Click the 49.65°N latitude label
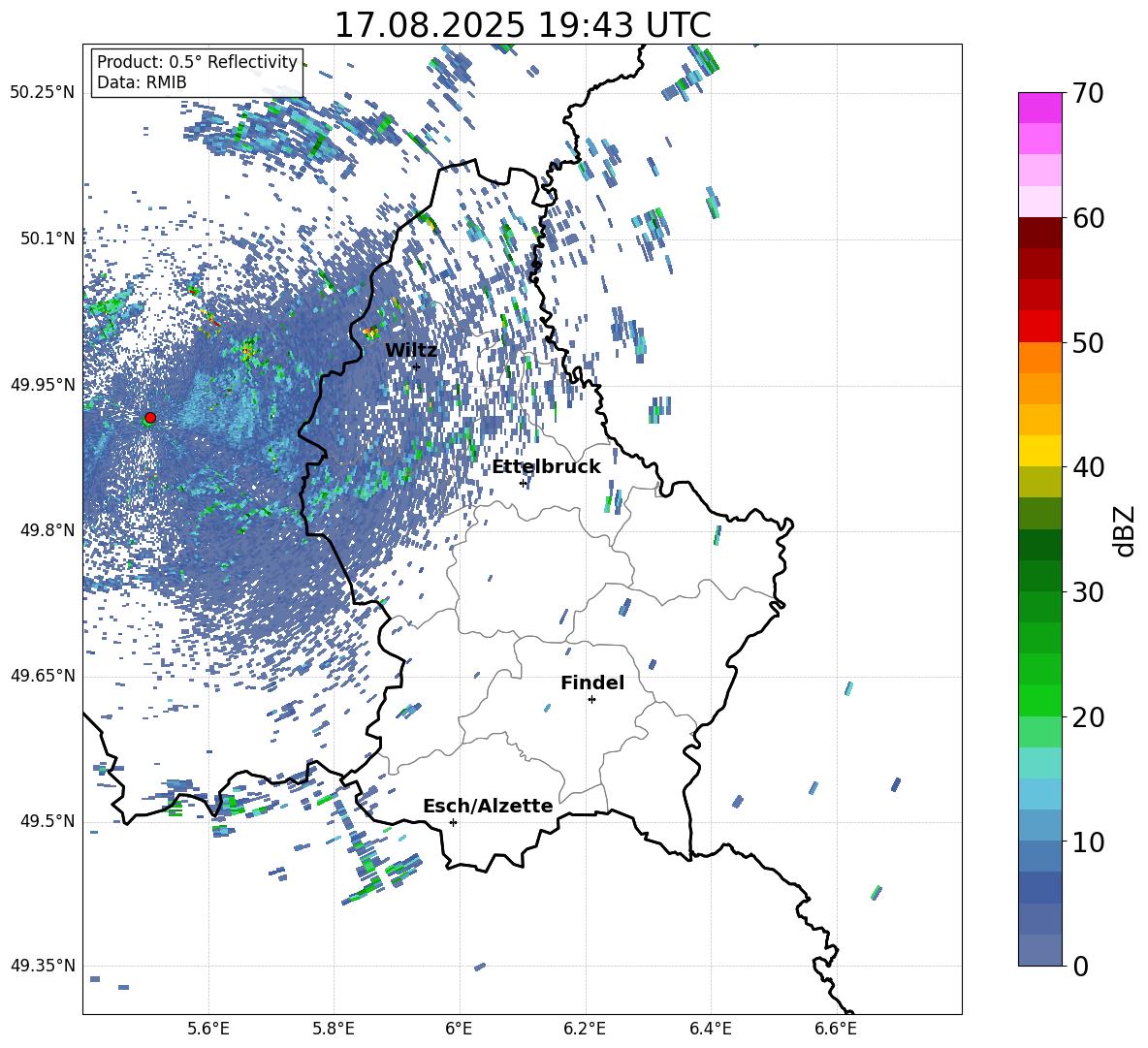This screenshot has height=1048, width=1148. [x=43, y=677]
